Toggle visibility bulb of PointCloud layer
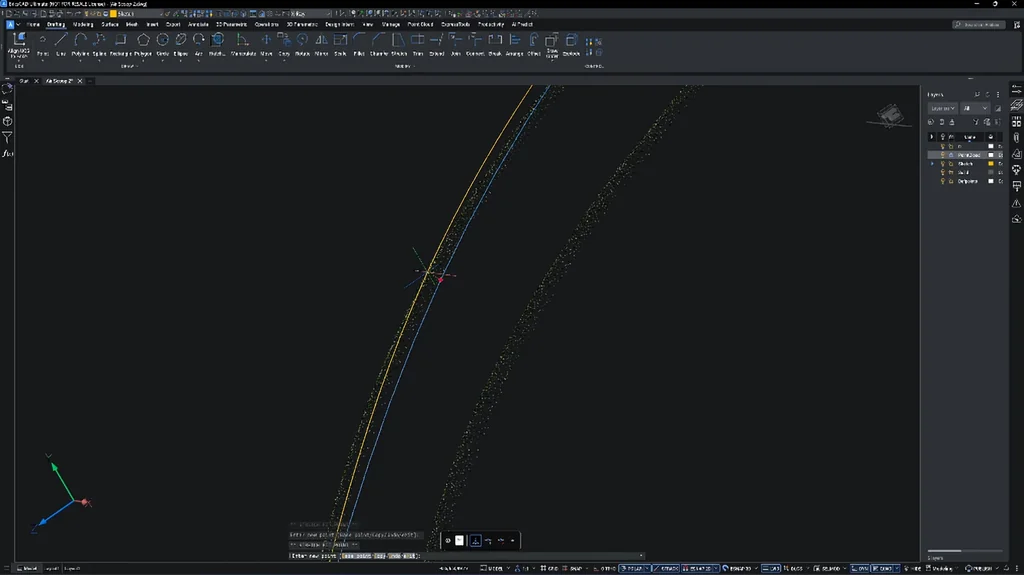 [x=942, y=155]
